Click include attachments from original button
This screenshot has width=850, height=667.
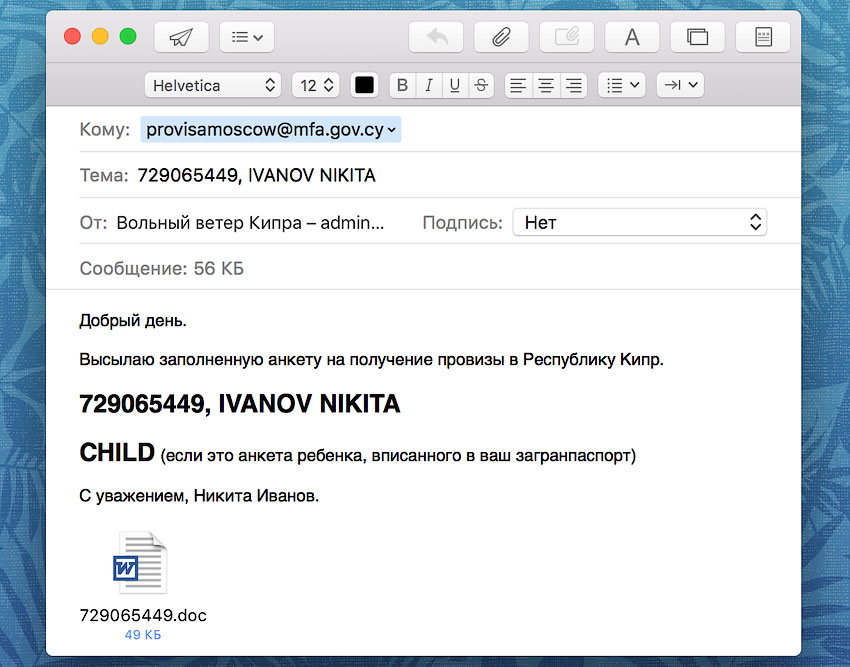point(566,37)
